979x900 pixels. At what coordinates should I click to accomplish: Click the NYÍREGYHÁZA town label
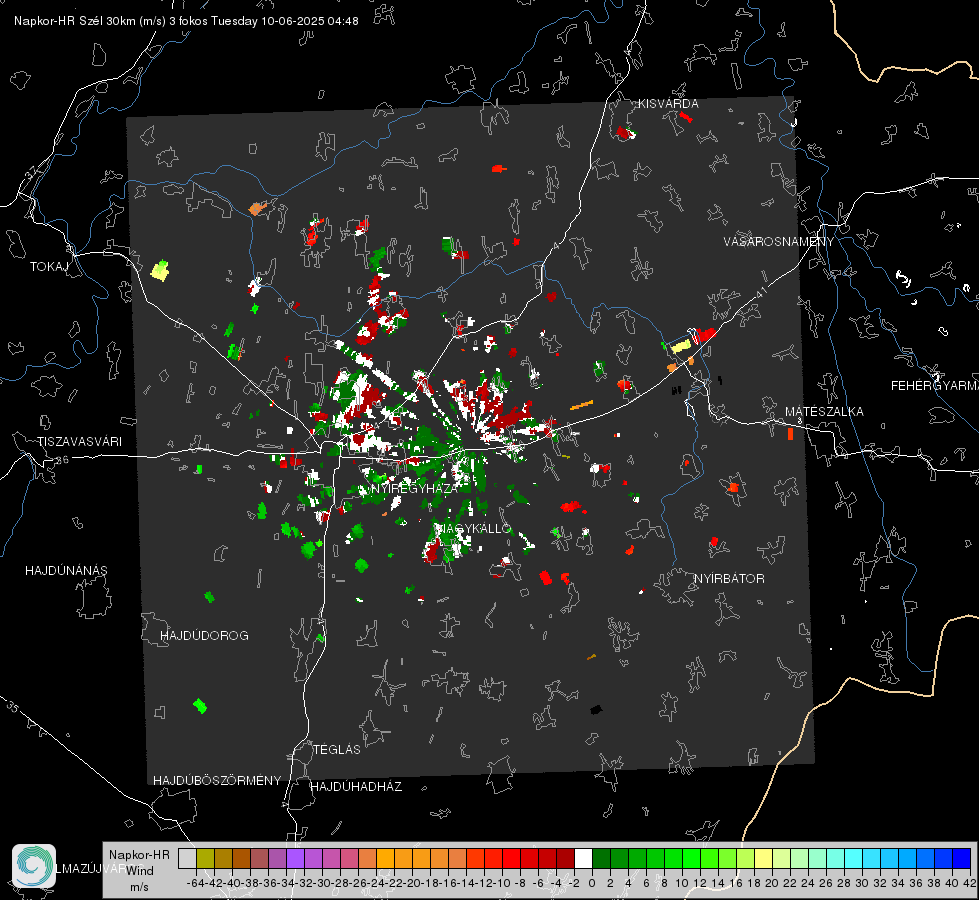click(413, 488)
